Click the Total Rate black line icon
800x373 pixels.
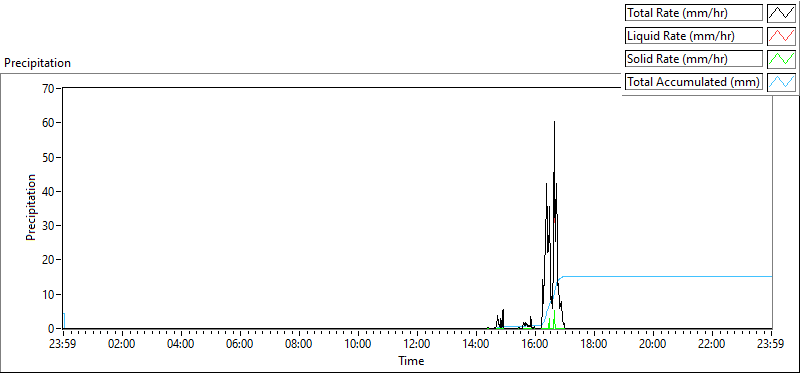[781, 13]
